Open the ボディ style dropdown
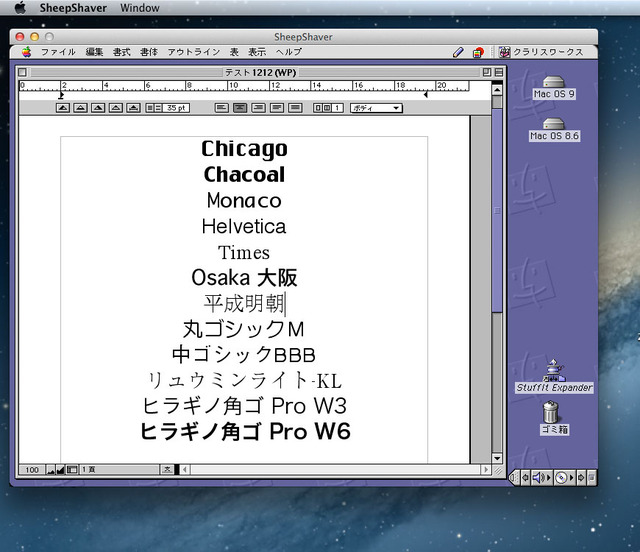 pyautogui.click(x=376, y=108)
